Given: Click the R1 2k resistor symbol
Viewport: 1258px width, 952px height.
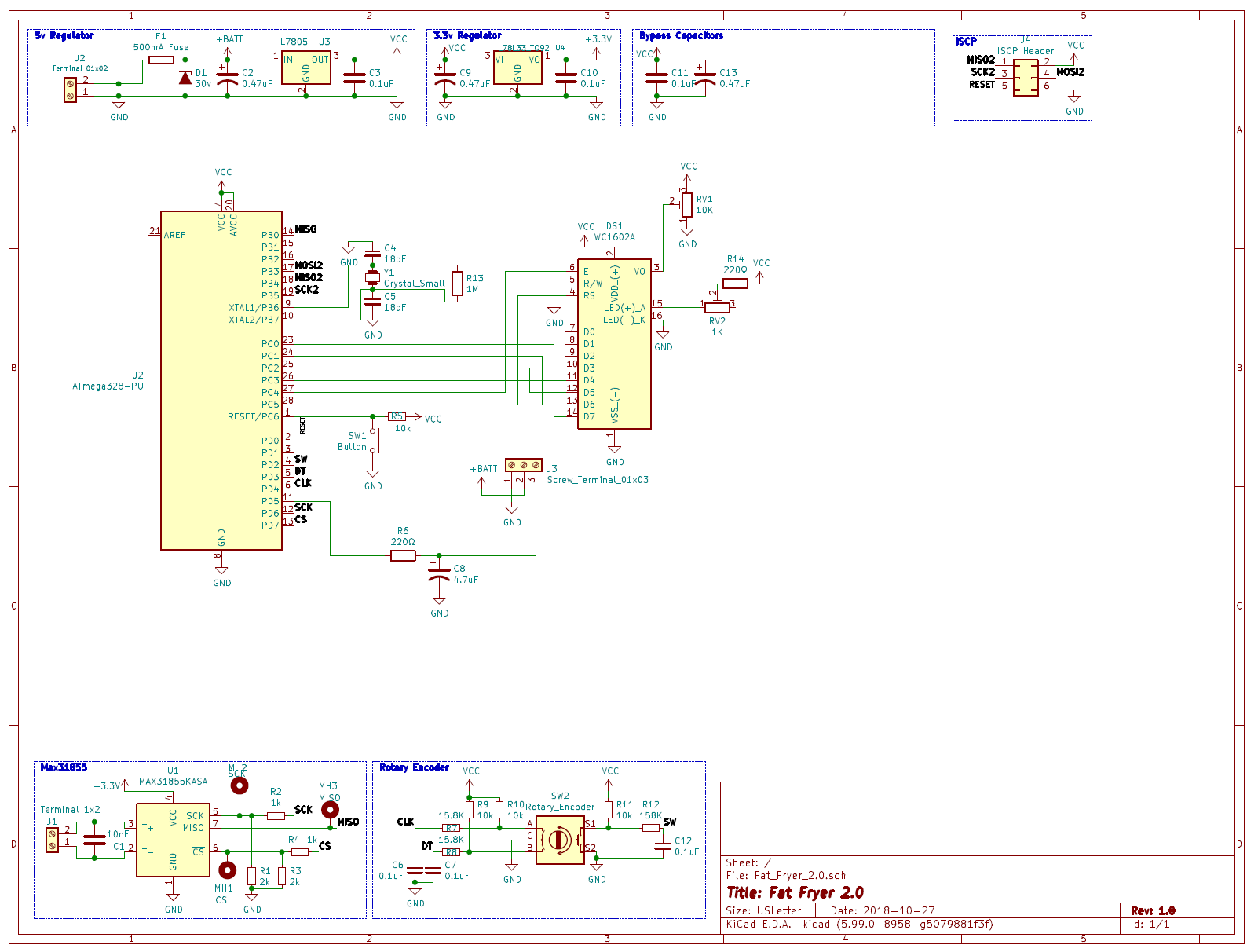Looking at the screenshot, I should pyautogui.click(x=251, y=876).
